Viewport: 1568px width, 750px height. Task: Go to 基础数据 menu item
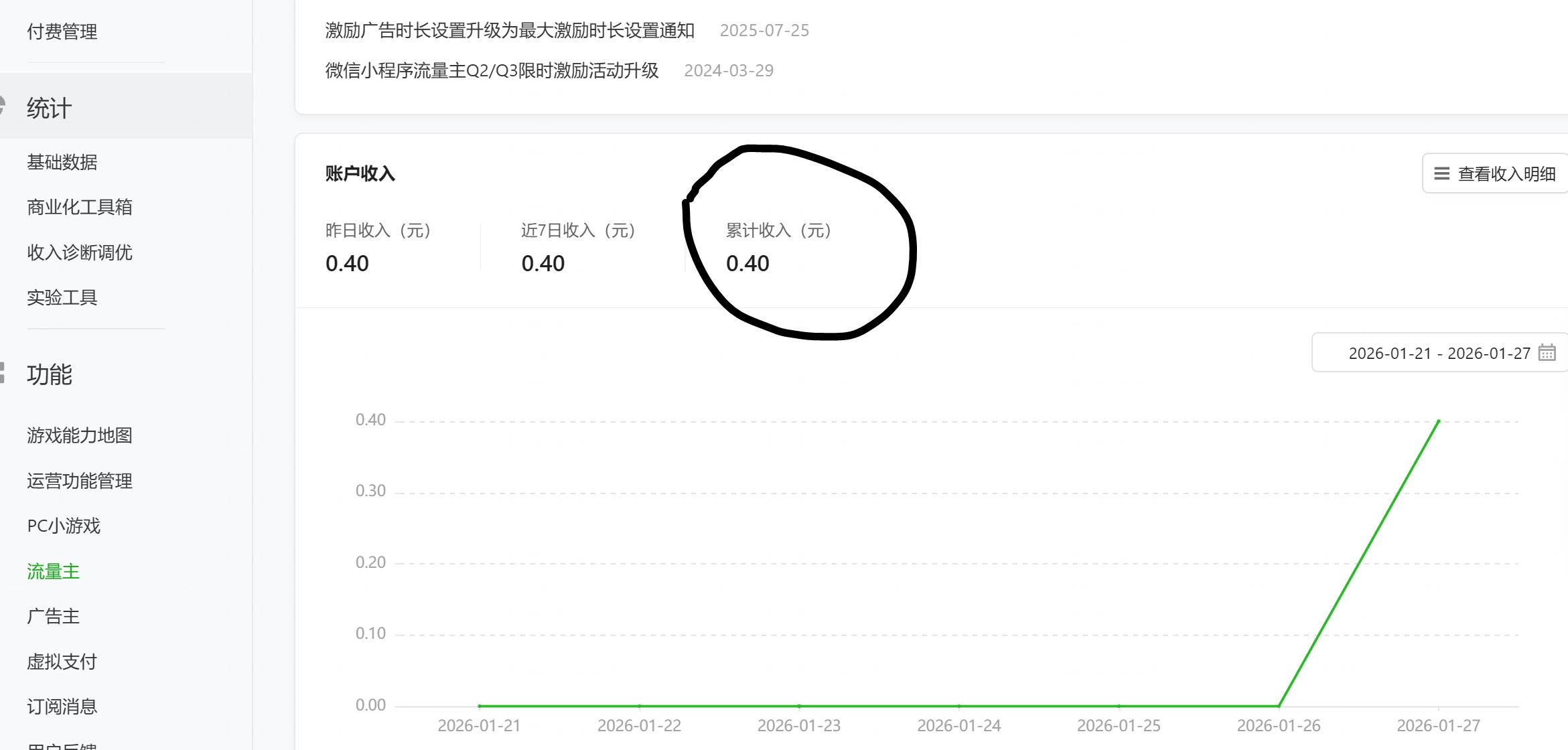pyautogui.click(x=62, y=162)
